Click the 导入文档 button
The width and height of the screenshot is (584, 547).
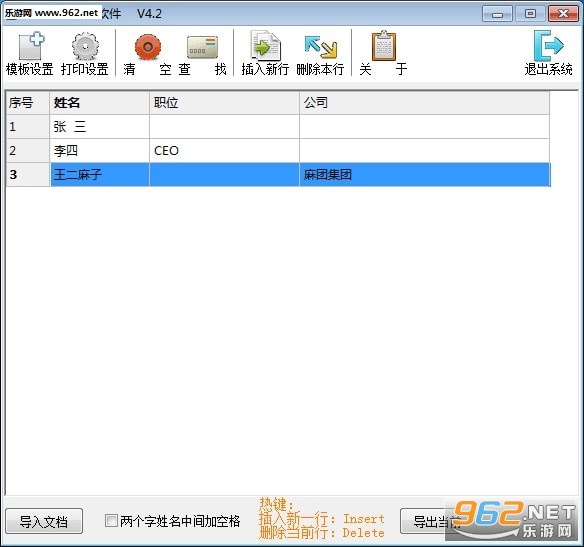(44, 521)
